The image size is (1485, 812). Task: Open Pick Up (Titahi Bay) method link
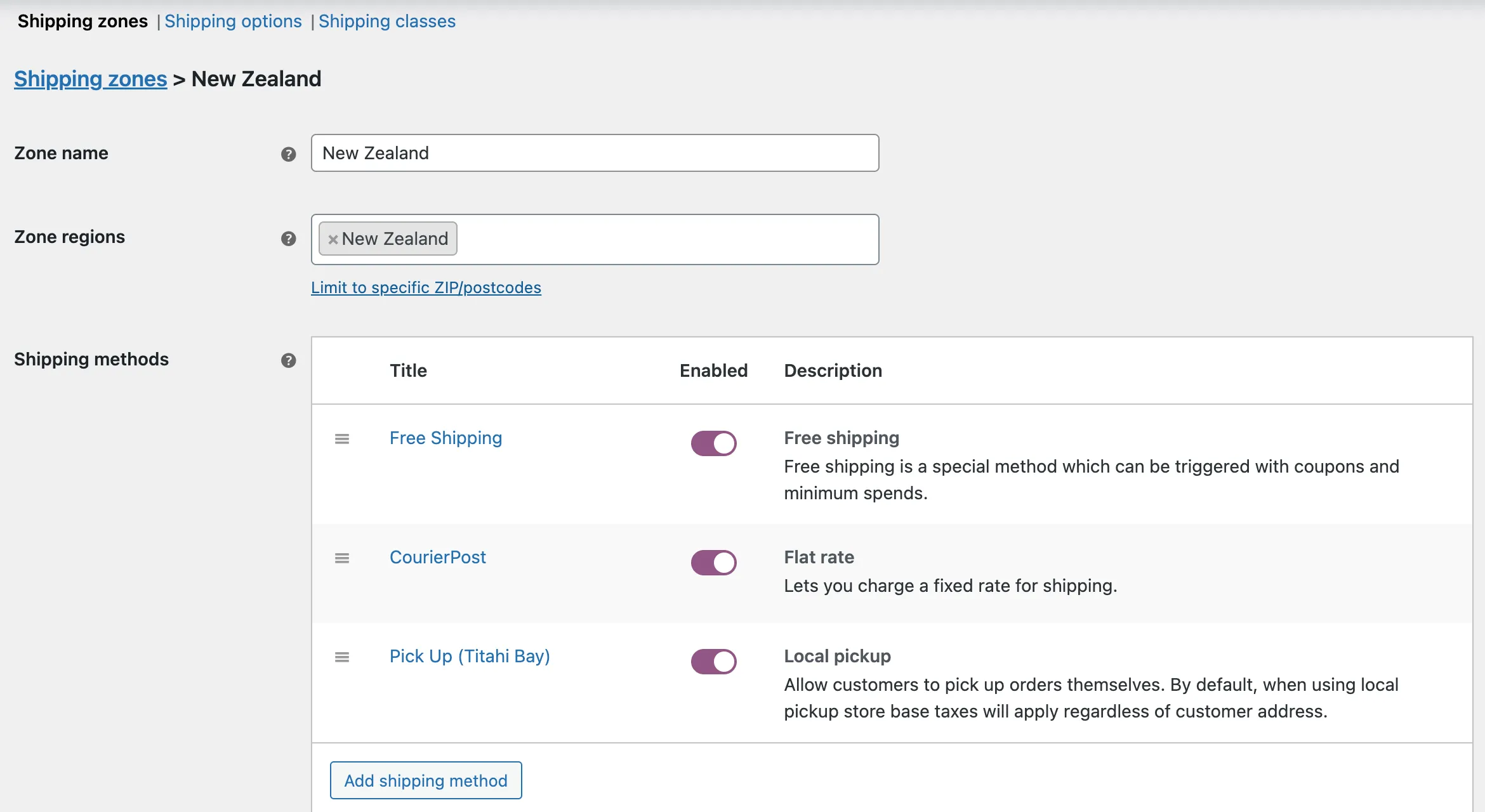click(x=470, y=656)
